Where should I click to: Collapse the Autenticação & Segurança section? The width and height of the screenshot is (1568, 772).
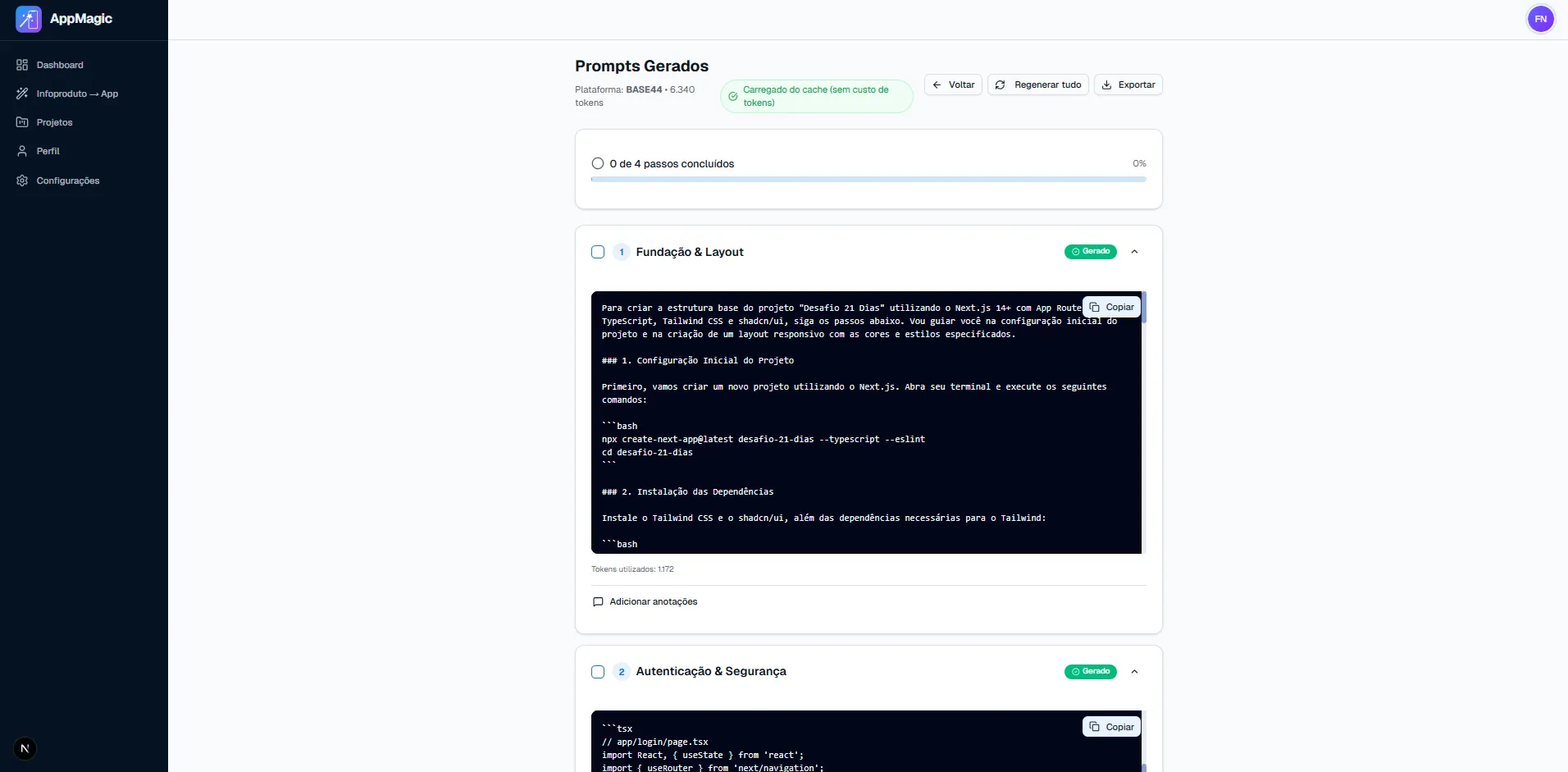click(x=1135, y=671)
